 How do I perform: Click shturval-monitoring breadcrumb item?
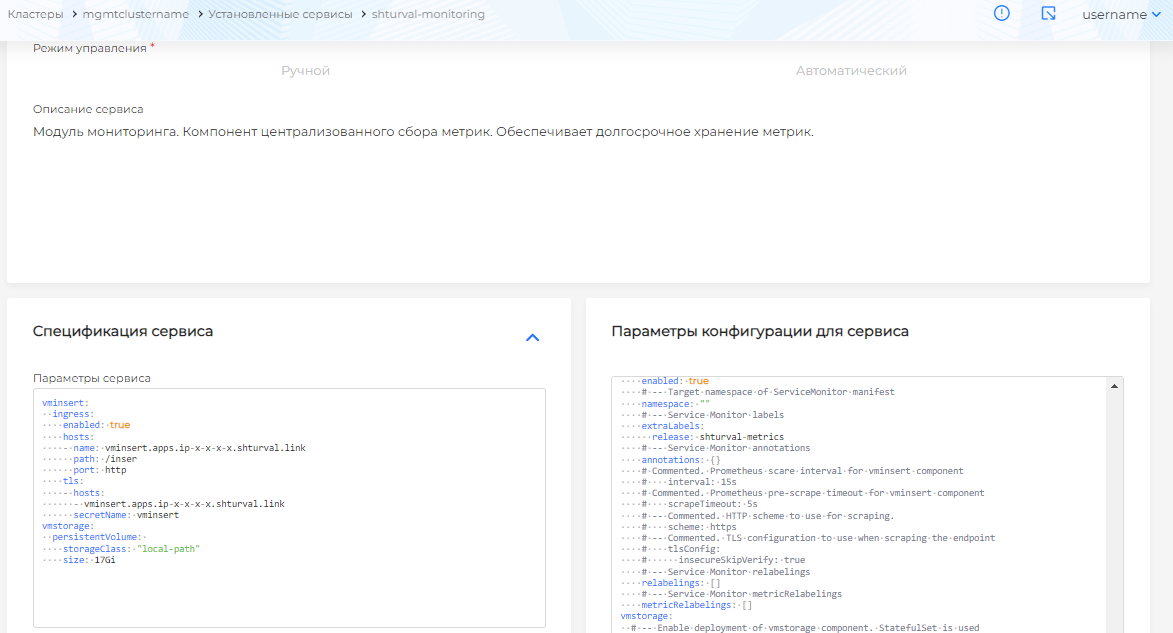click(428, 15)
